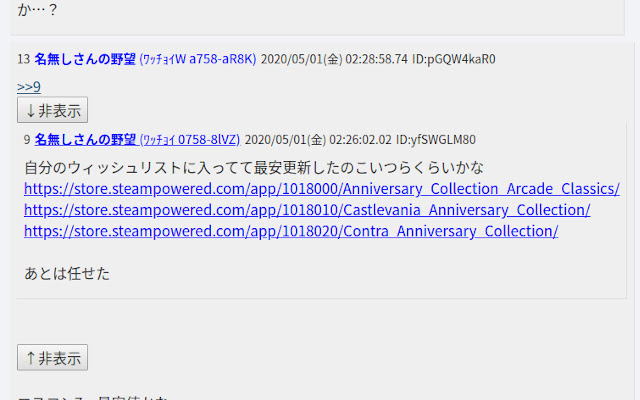Click timestamp 02:26:02.02 on post 9
640x400 pixels.
[x=360, y=140]
